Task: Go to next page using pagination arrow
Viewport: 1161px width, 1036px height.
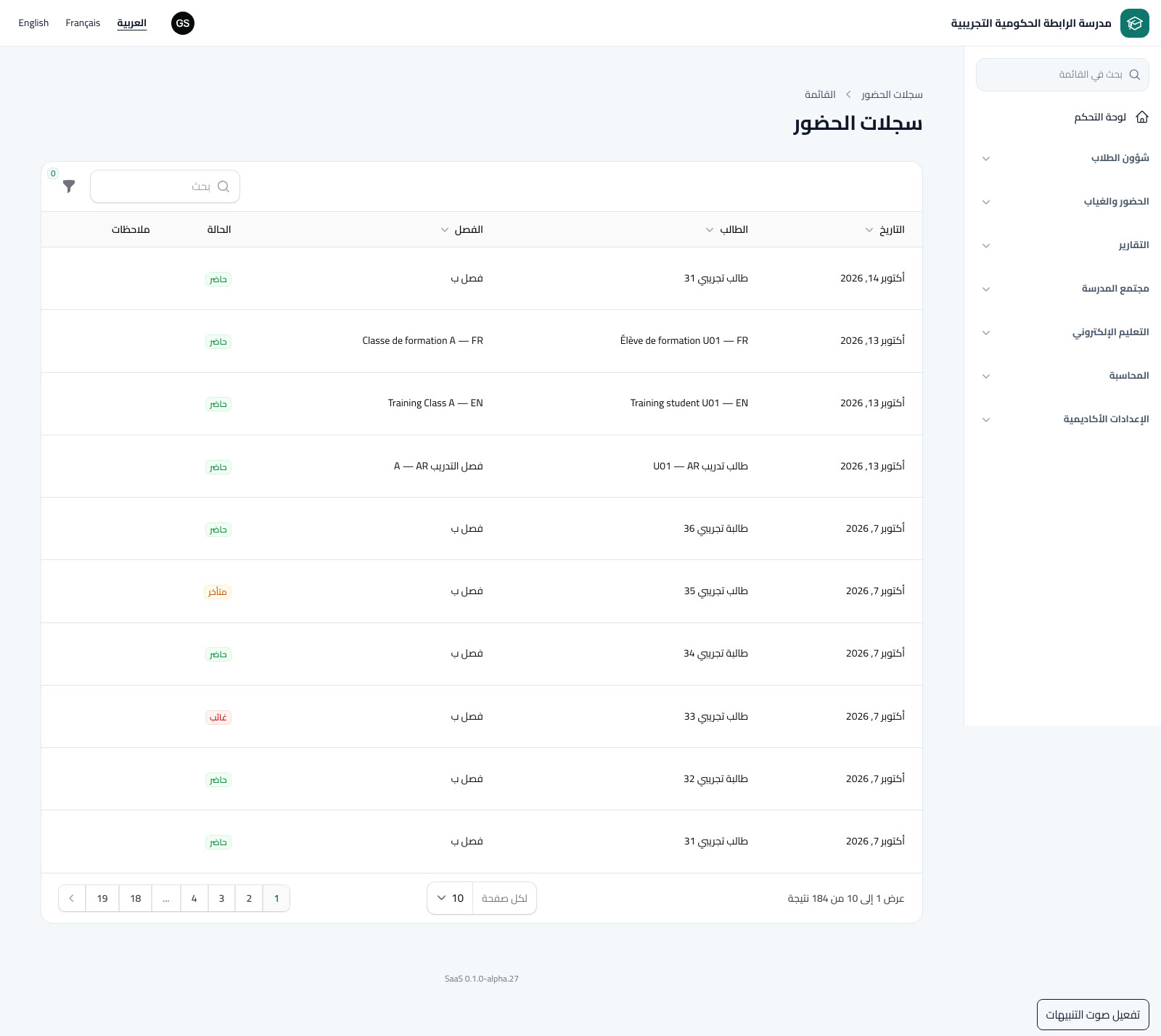Action: [72, 898]
